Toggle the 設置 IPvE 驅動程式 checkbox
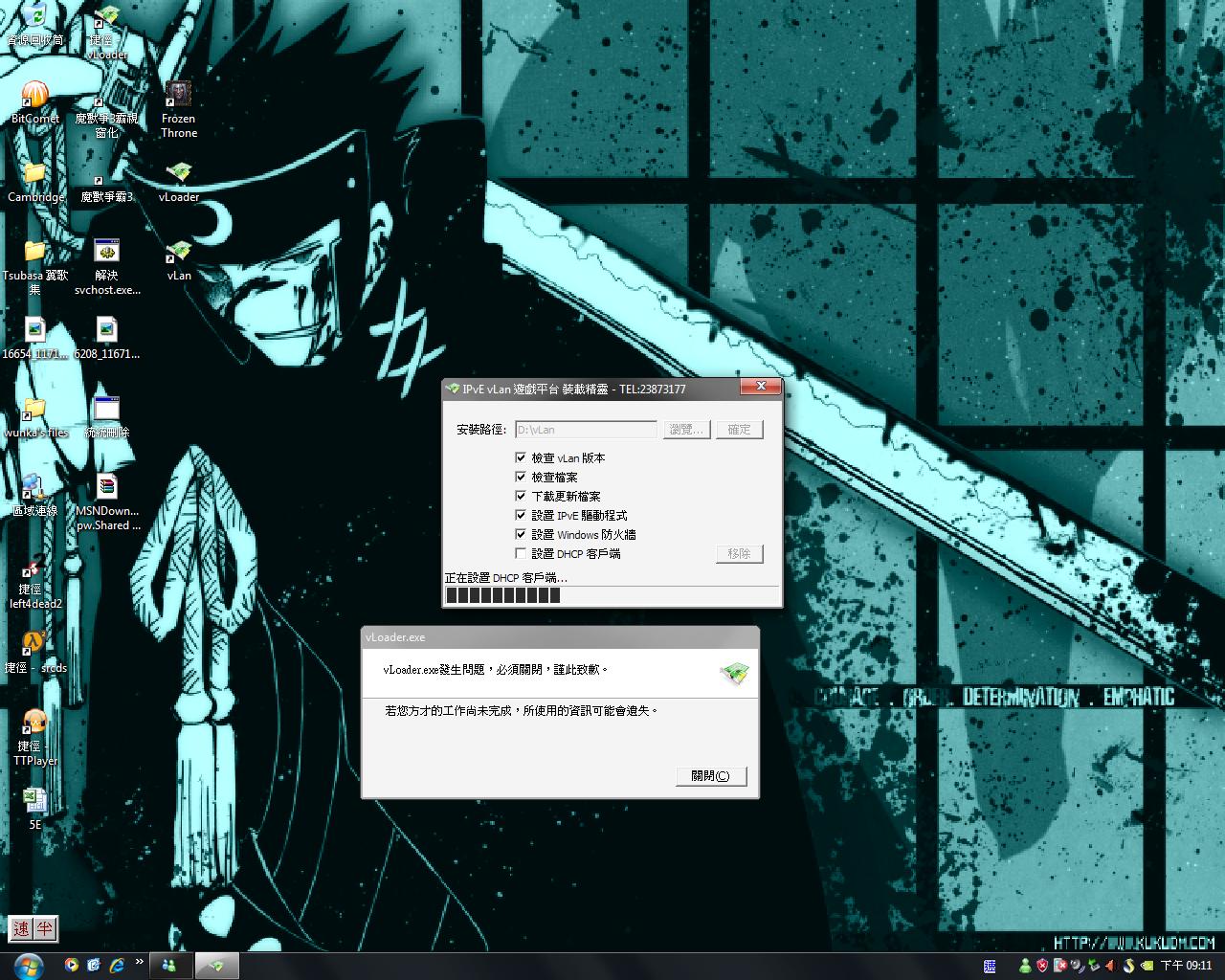Viewport: 1225px width, 980px height. click(x=521, y=515)
